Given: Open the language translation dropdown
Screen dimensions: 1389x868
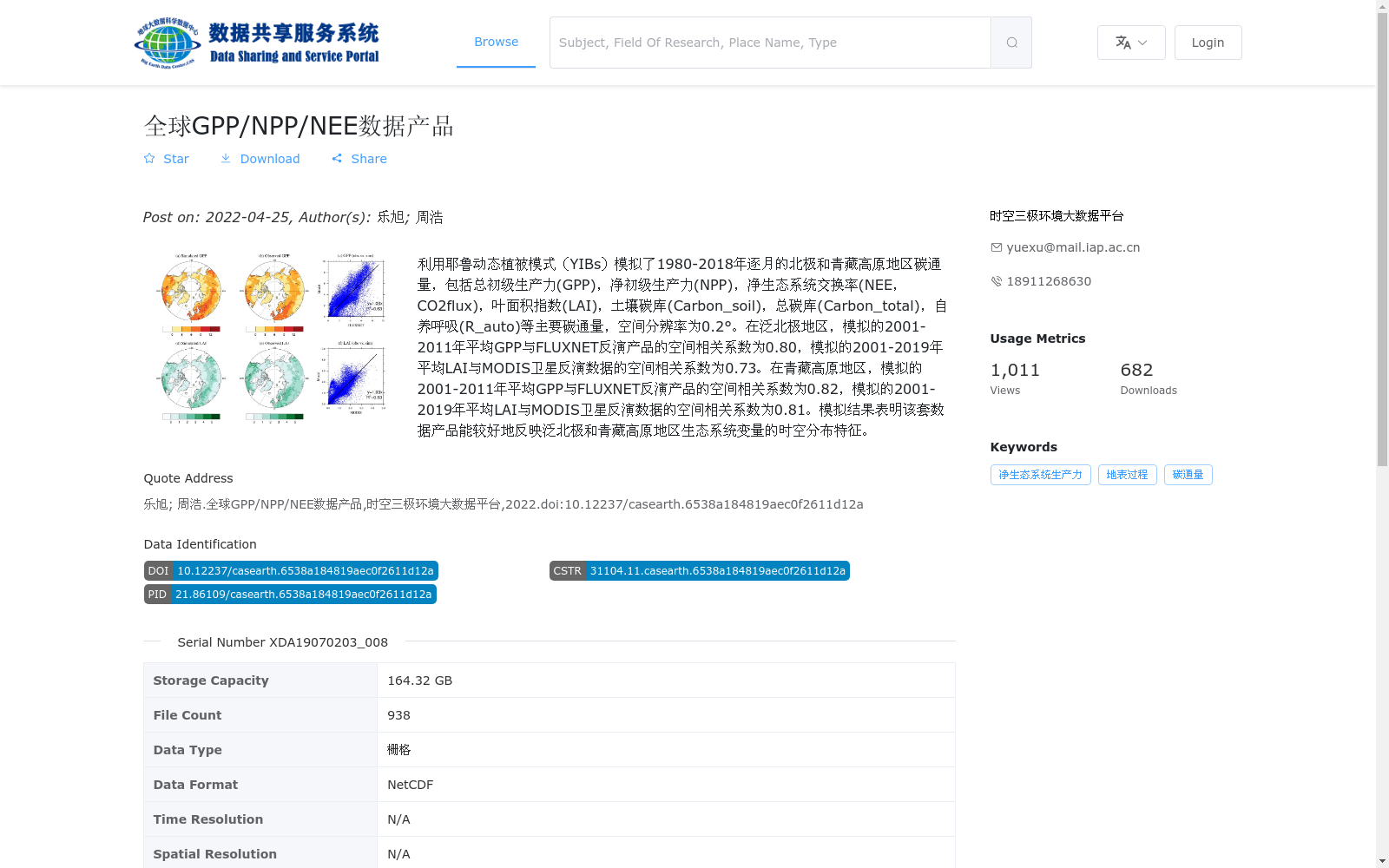Looking at the screenshot, I should (x=1131, y=43).
